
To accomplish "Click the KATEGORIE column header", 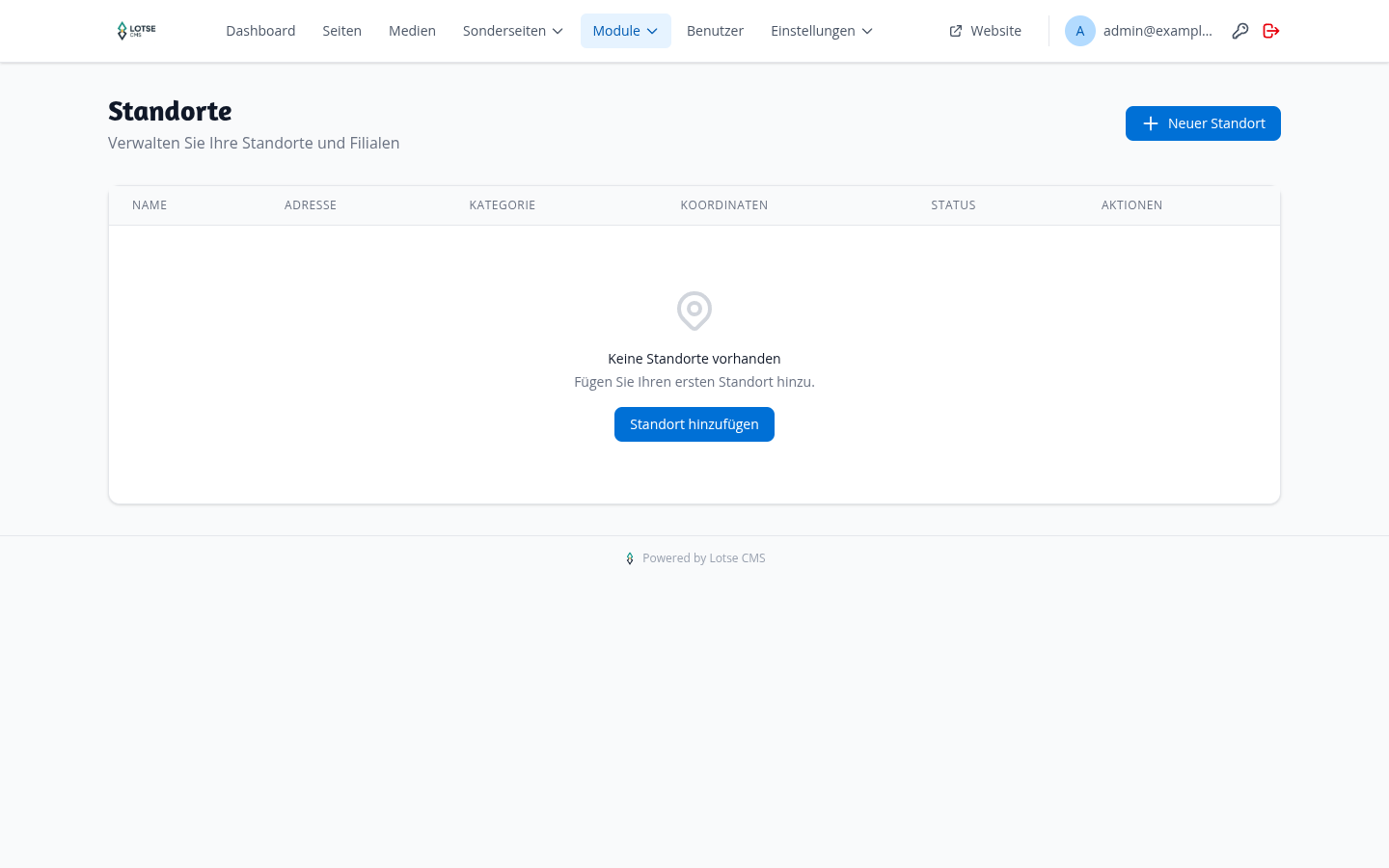I will coord(503,205).
